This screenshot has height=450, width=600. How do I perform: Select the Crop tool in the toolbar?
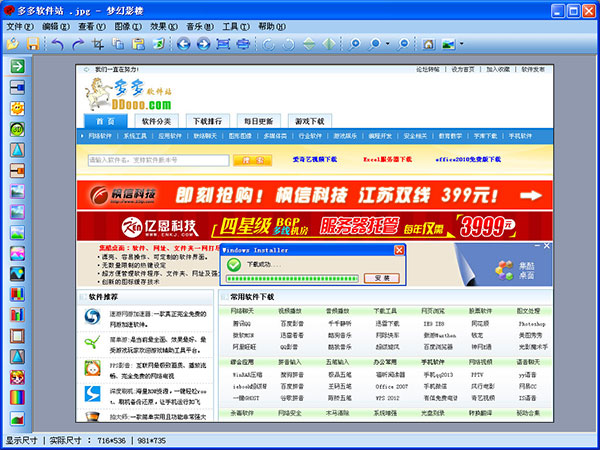pyautogui.click(x=98, y=44)
